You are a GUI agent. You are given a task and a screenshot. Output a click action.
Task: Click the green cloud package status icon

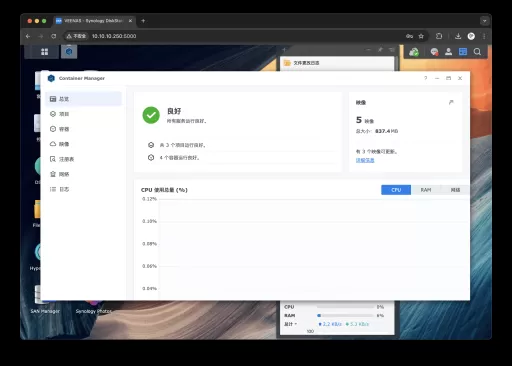(414, 52)
